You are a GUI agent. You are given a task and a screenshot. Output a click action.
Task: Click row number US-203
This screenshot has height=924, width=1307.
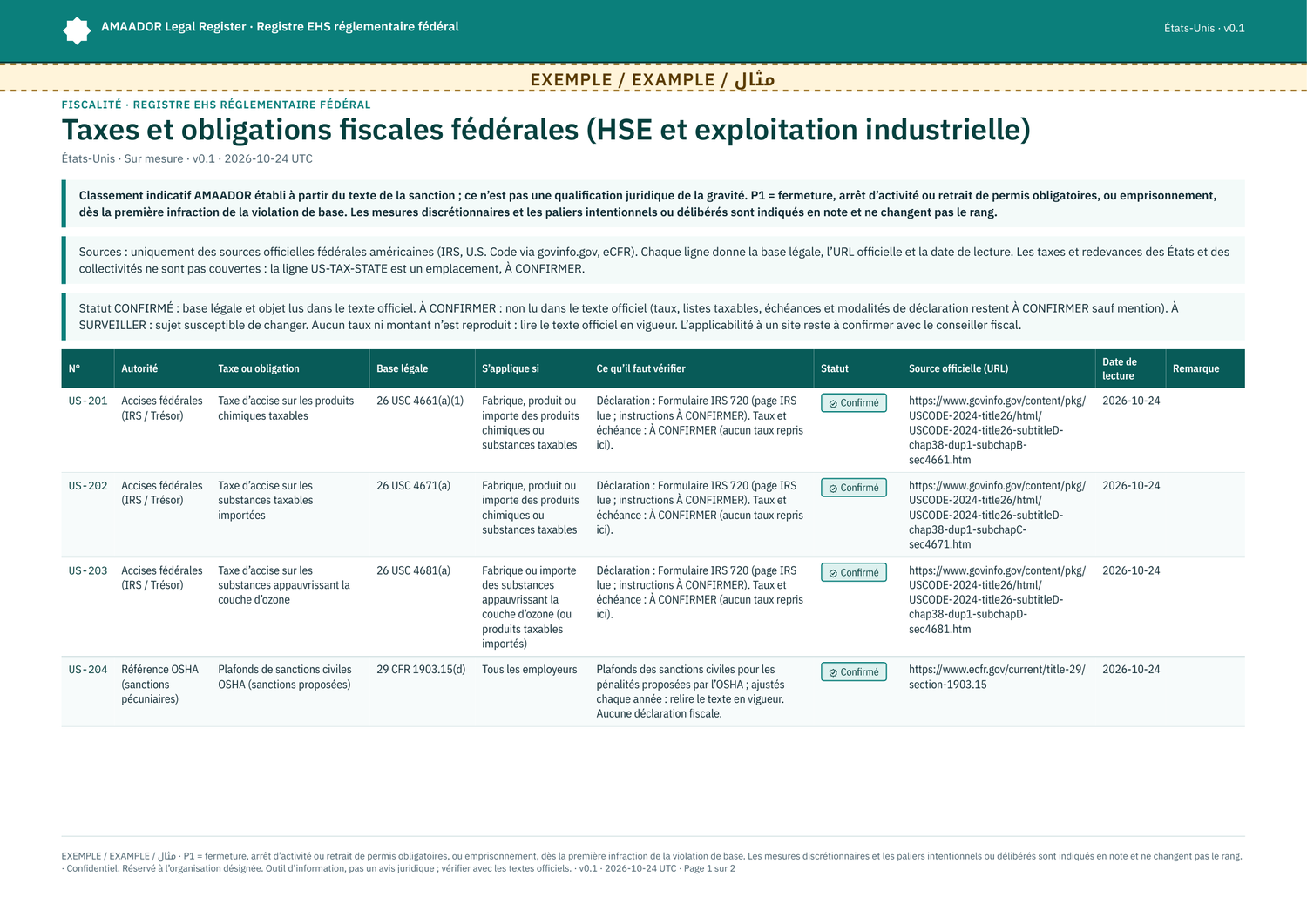click(x=88, y=571)
